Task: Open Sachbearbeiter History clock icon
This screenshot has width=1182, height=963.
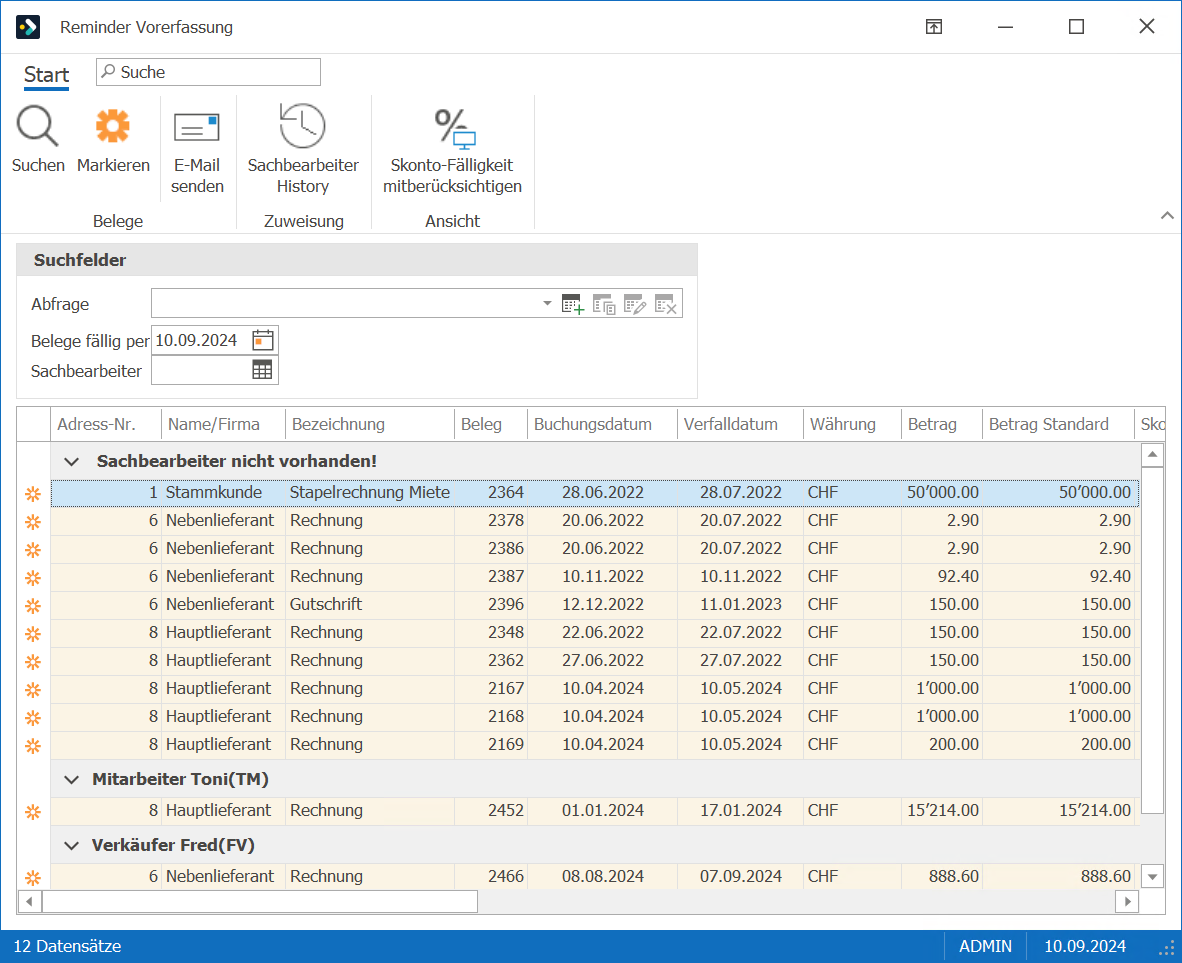Action: click(302, 125)
